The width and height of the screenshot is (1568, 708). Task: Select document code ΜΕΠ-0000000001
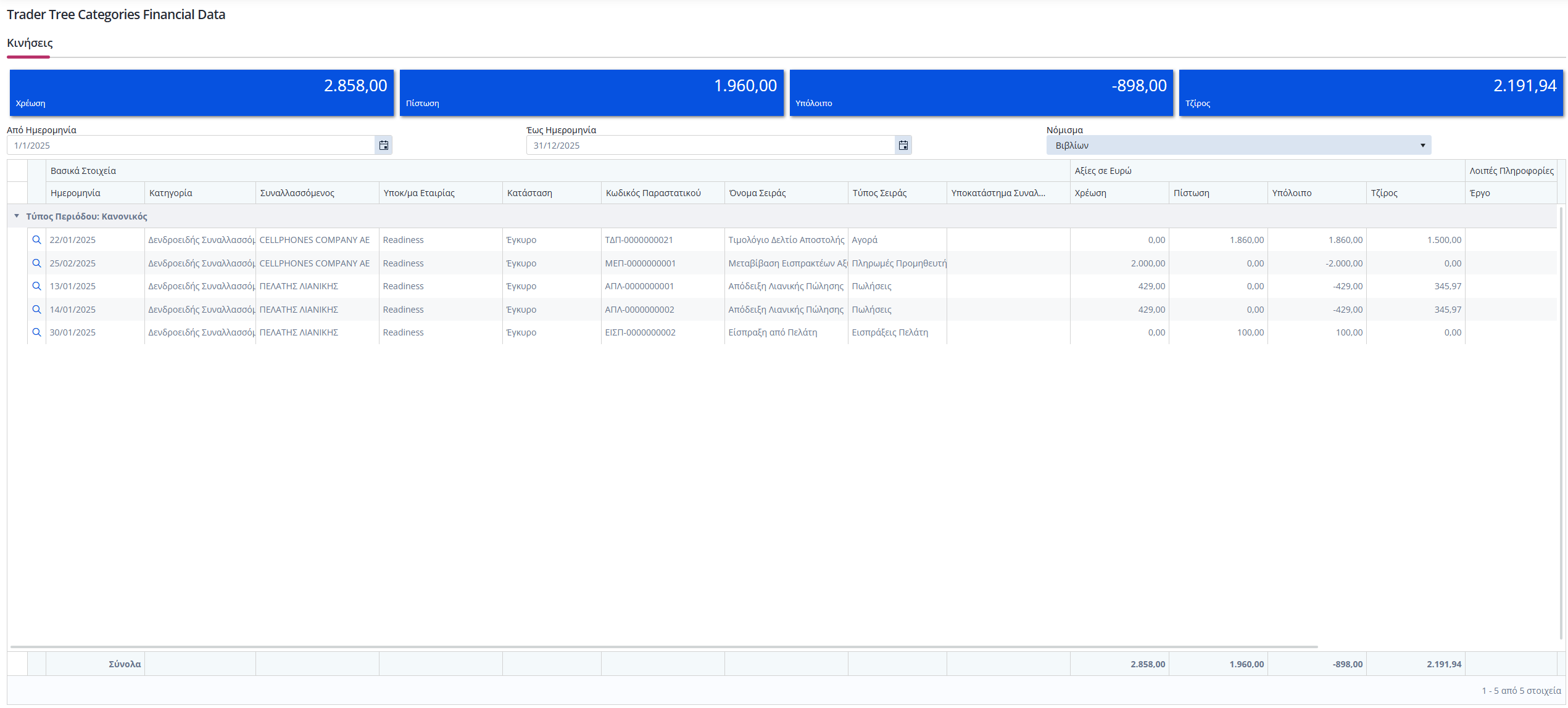640,263
